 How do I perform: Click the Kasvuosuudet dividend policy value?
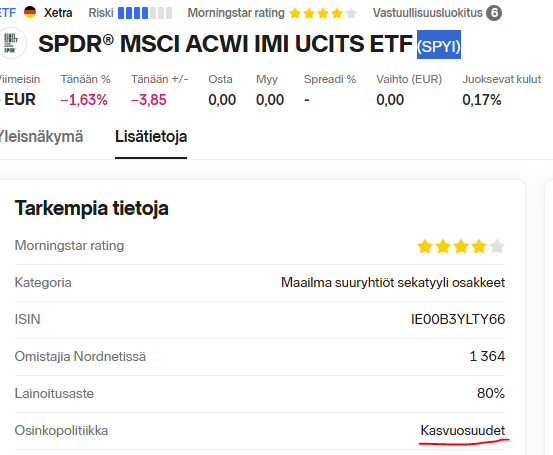pyautogui.click(x=463, y=430)
